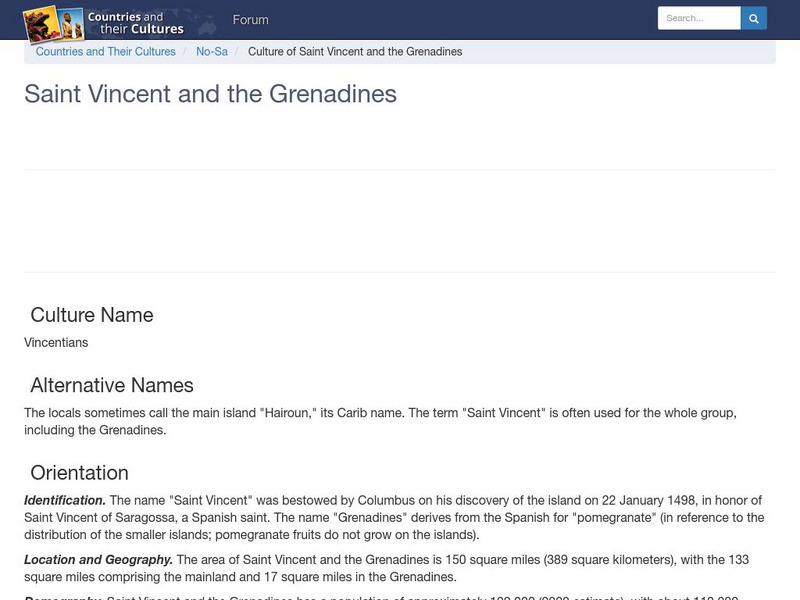Open the Forum navigation menu
Image resolution: width=800 pixels, height=600 pixels.
click(251, 19)
